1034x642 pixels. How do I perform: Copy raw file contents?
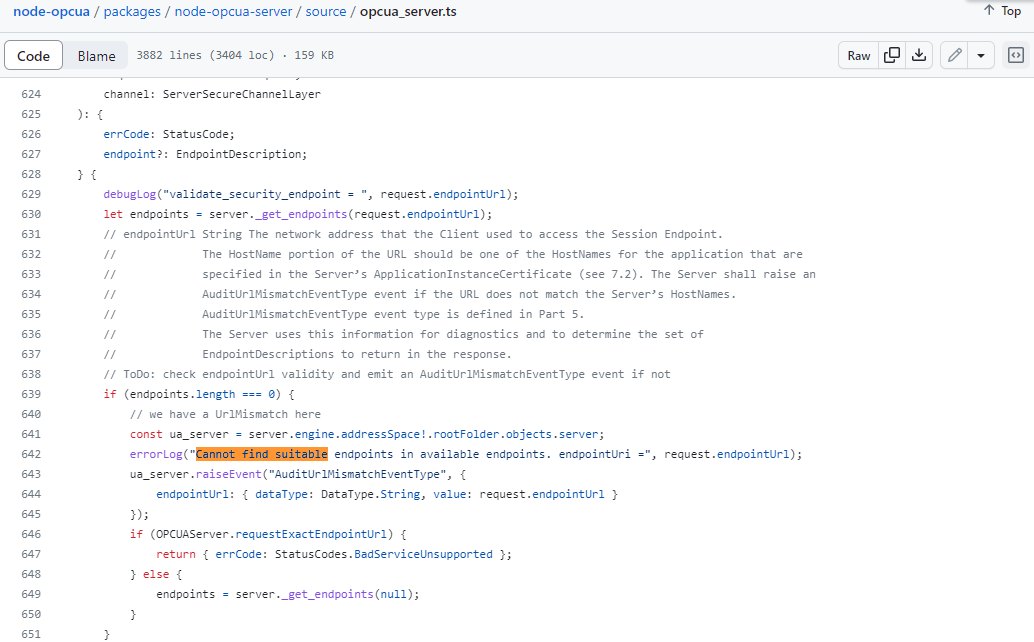pyautogui.click(x=889, y=55)
